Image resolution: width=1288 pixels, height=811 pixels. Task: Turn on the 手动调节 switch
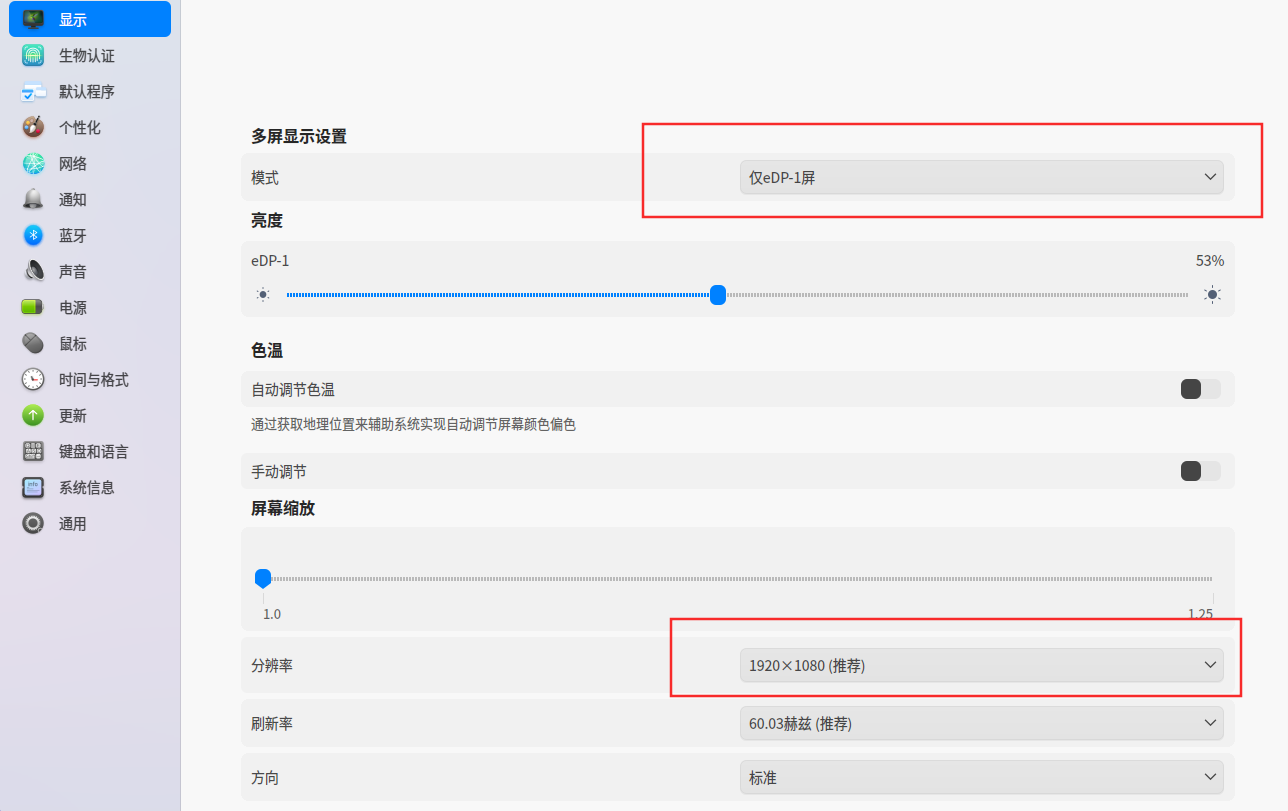tap(1200, 471)
